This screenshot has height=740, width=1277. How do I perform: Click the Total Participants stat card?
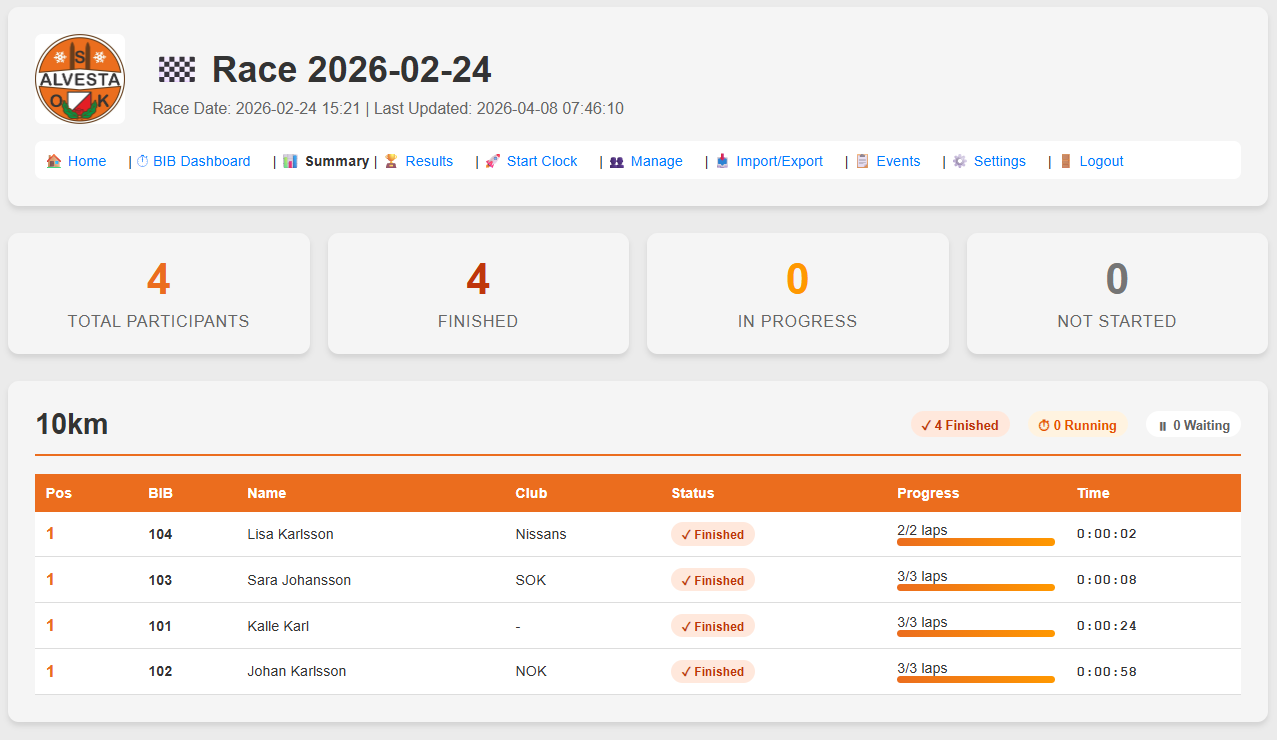(158, 294)
